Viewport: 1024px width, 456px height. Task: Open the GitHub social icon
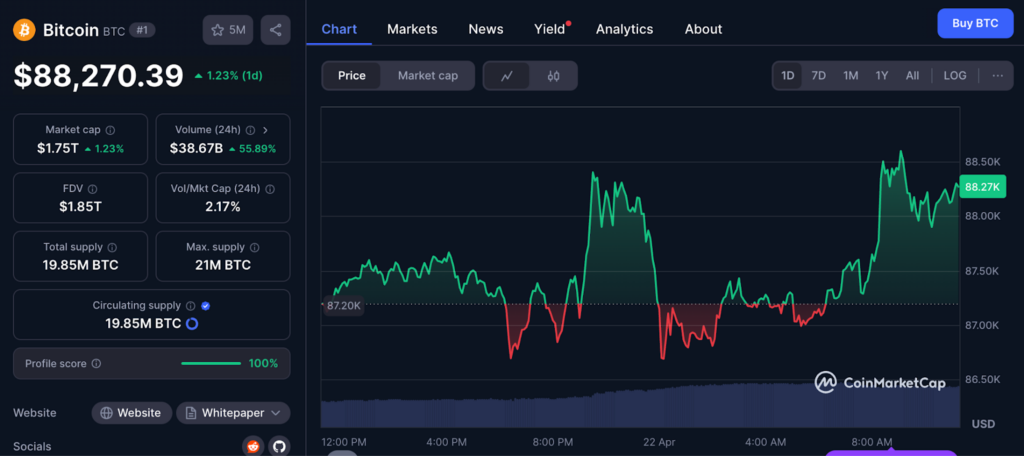click(278, 446)
